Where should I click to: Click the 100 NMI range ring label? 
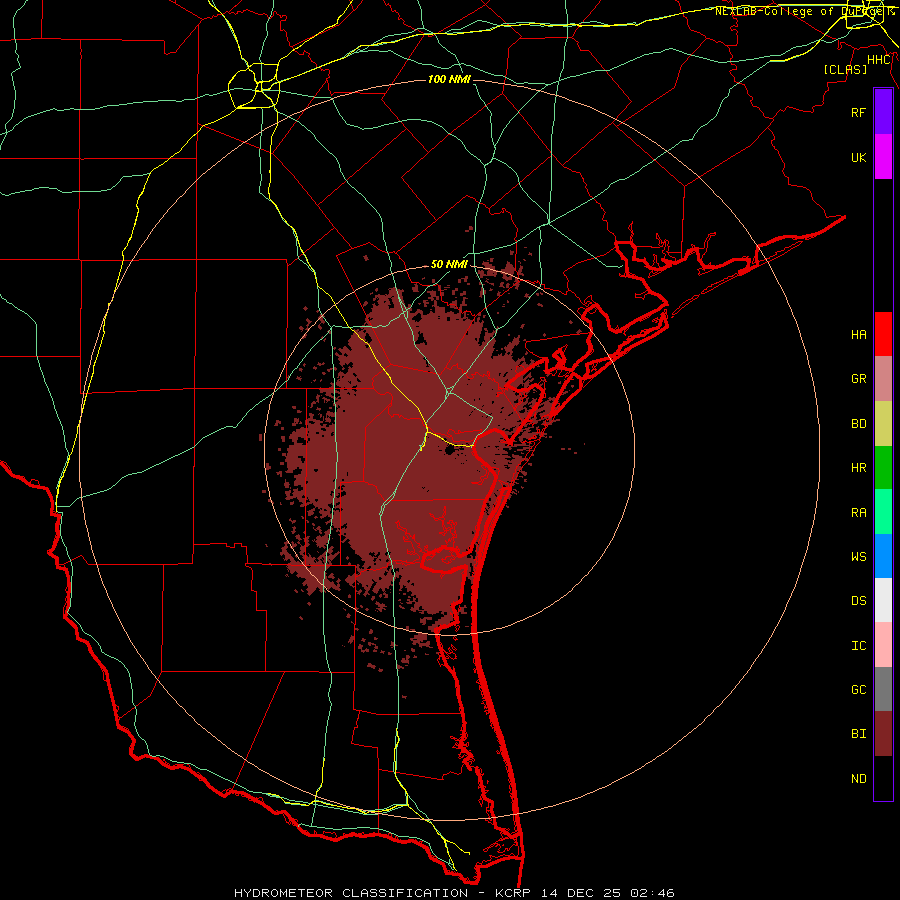point(449,79)
